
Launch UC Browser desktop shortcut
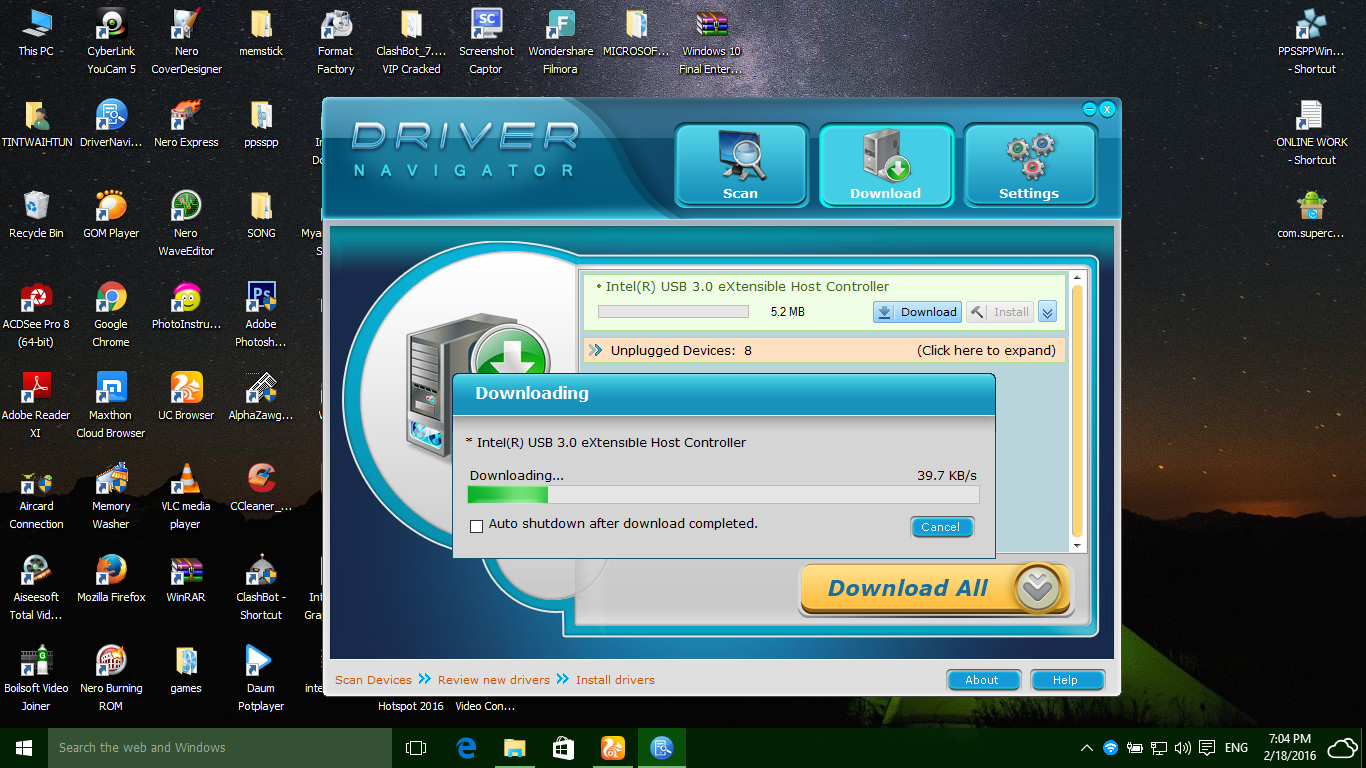(x=186, y=396)
